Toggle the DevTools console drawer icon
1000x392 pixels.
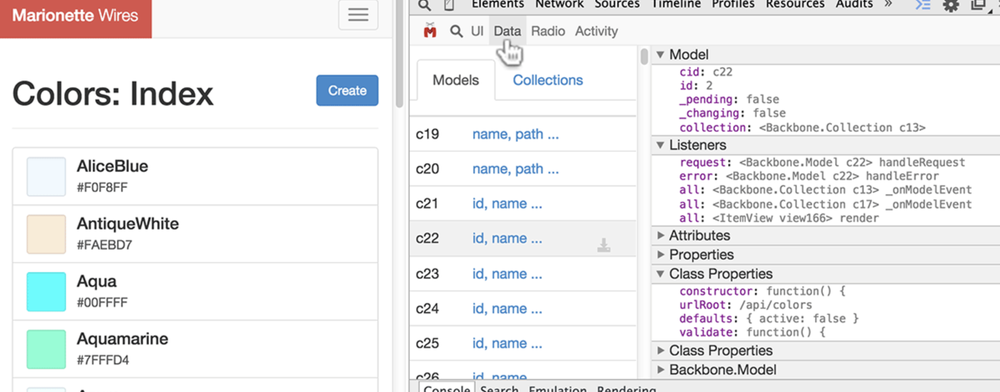923,5
